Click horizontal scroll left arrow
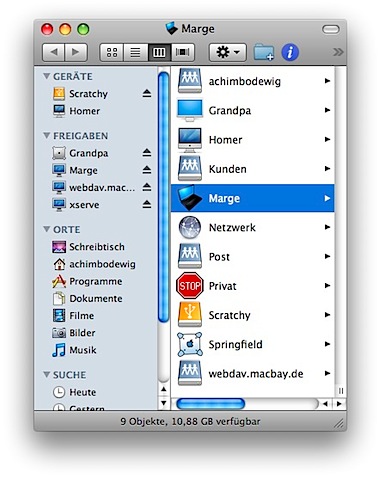Screen dimensions: 380x478 325,404
